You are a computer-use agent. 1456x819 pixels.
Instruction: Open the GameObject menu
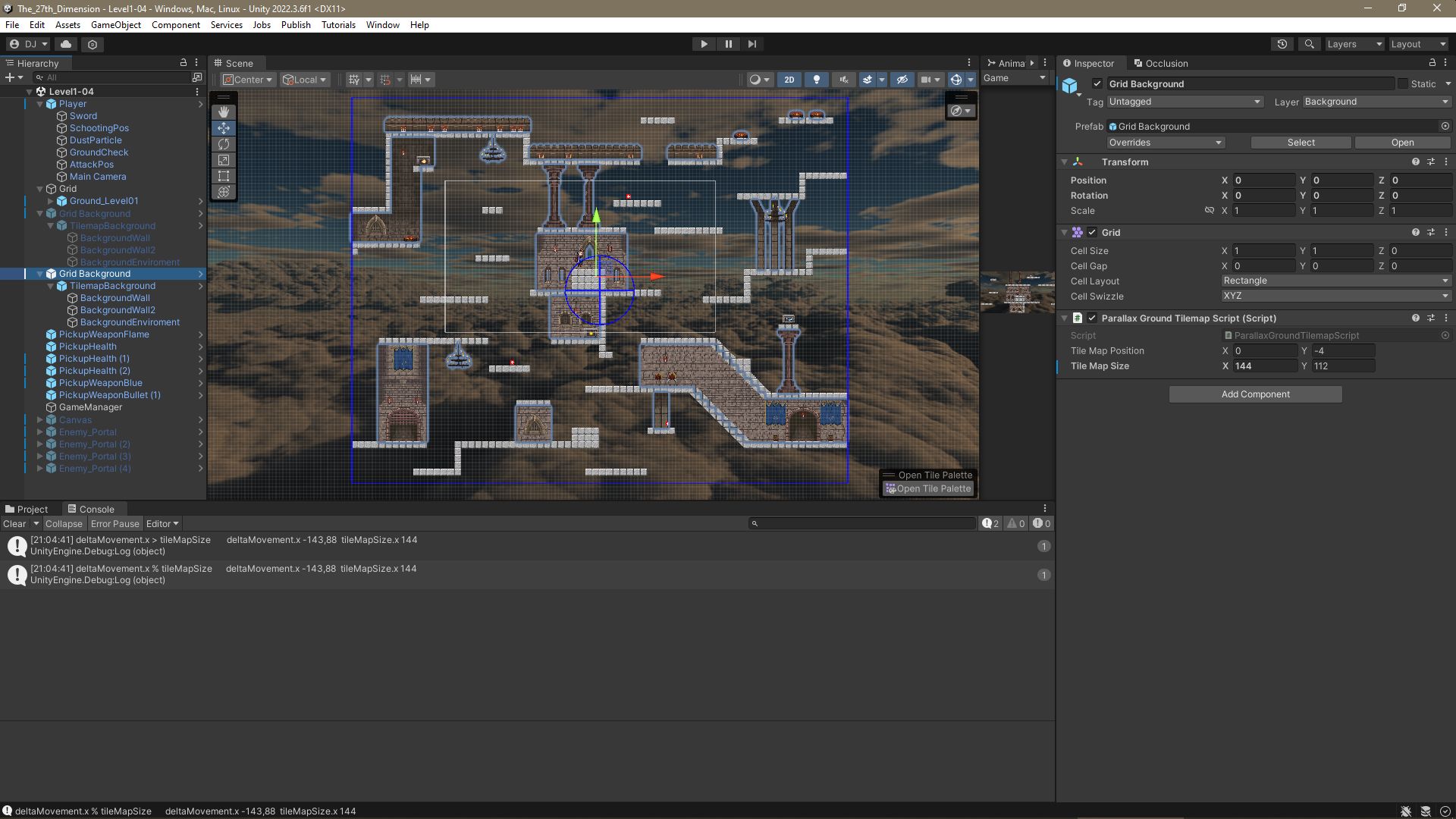(x=115, y=24)
